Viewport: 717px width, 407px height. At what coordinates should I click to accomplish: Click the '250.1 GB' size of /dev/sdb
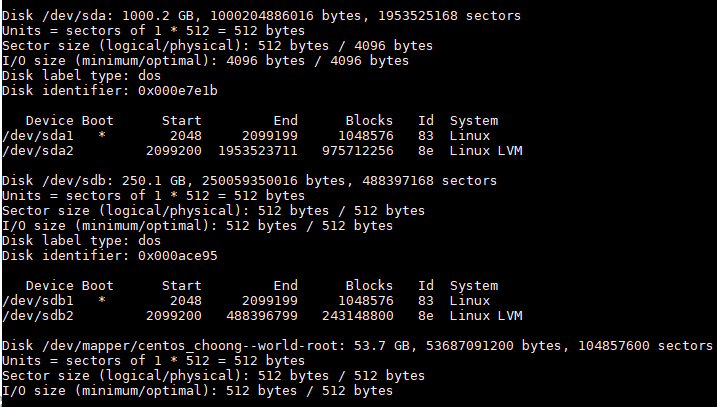[154, 181]
